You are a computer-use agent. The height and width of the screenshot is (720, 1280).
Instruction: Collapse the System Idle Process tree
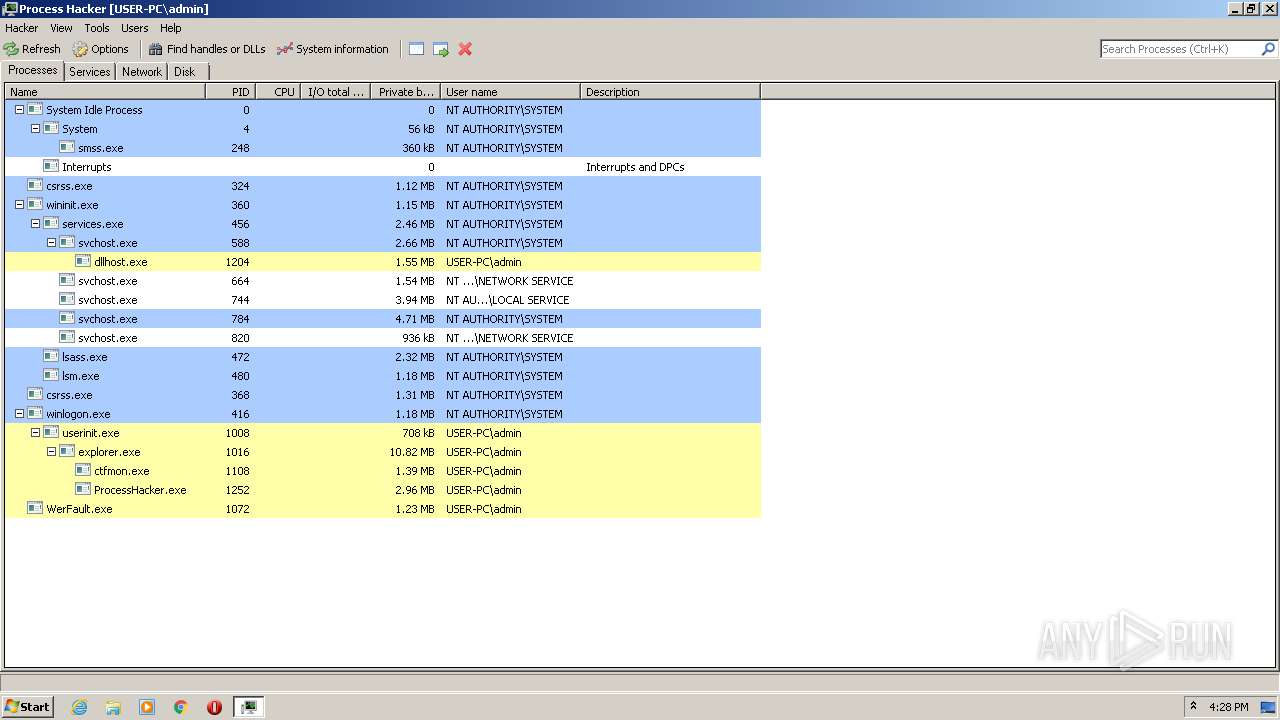(19, 110)
